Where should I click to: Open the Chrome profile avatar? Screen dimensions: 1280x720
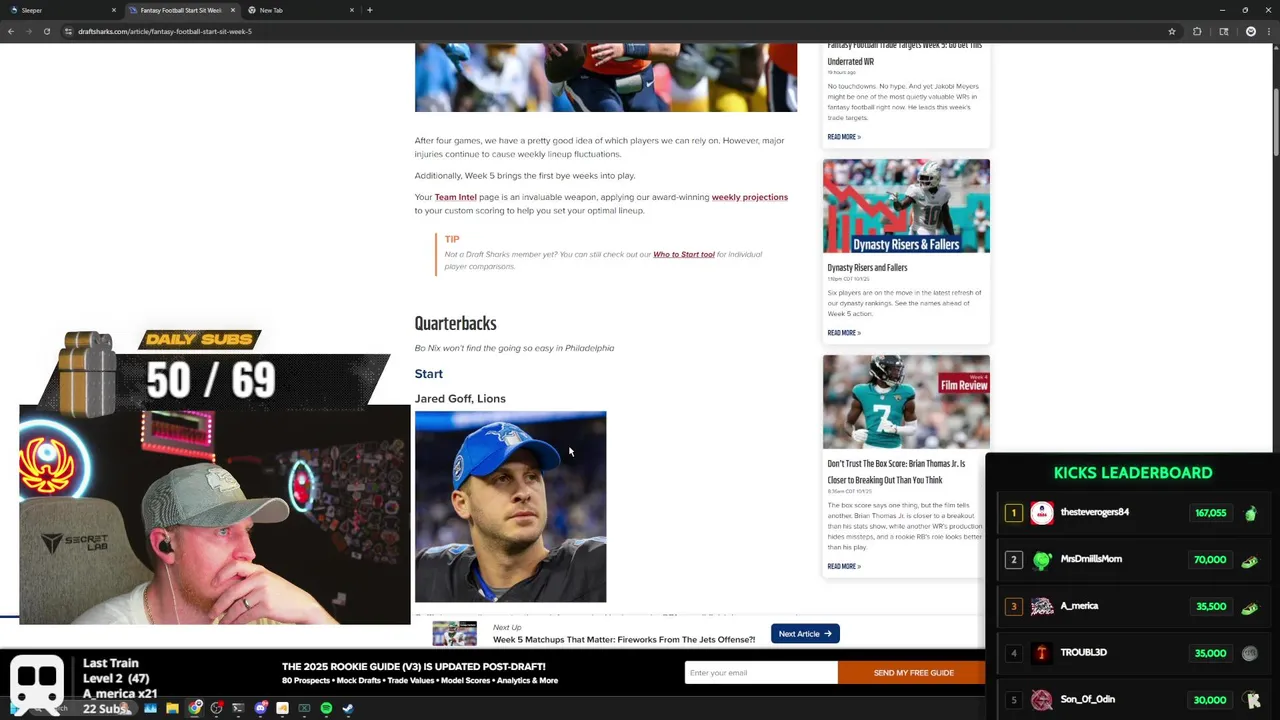(x=1250, y=31)
